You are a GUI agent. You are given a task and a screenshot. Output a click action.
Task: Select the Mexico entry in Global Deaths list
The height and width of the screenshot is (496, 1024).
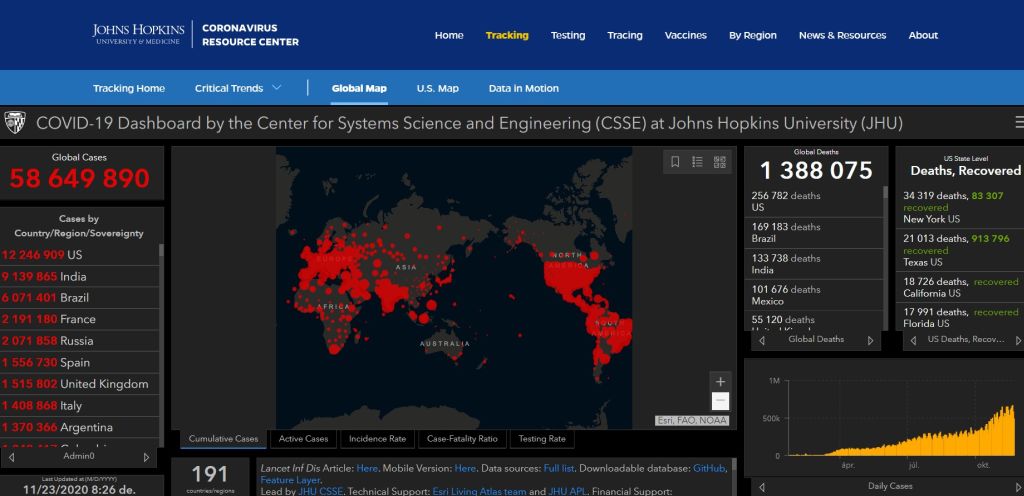814,295
